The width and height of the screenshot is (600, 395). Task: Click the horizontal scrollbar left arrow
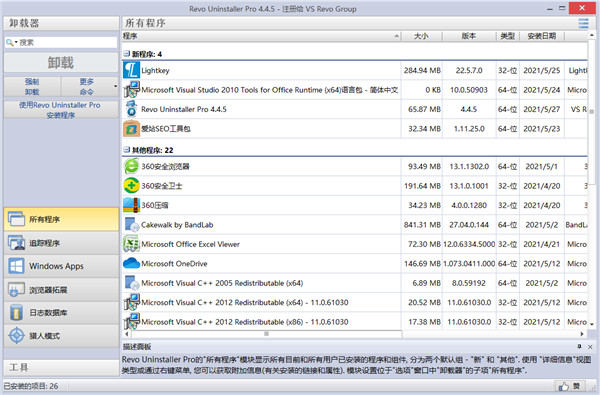(127, 334)
